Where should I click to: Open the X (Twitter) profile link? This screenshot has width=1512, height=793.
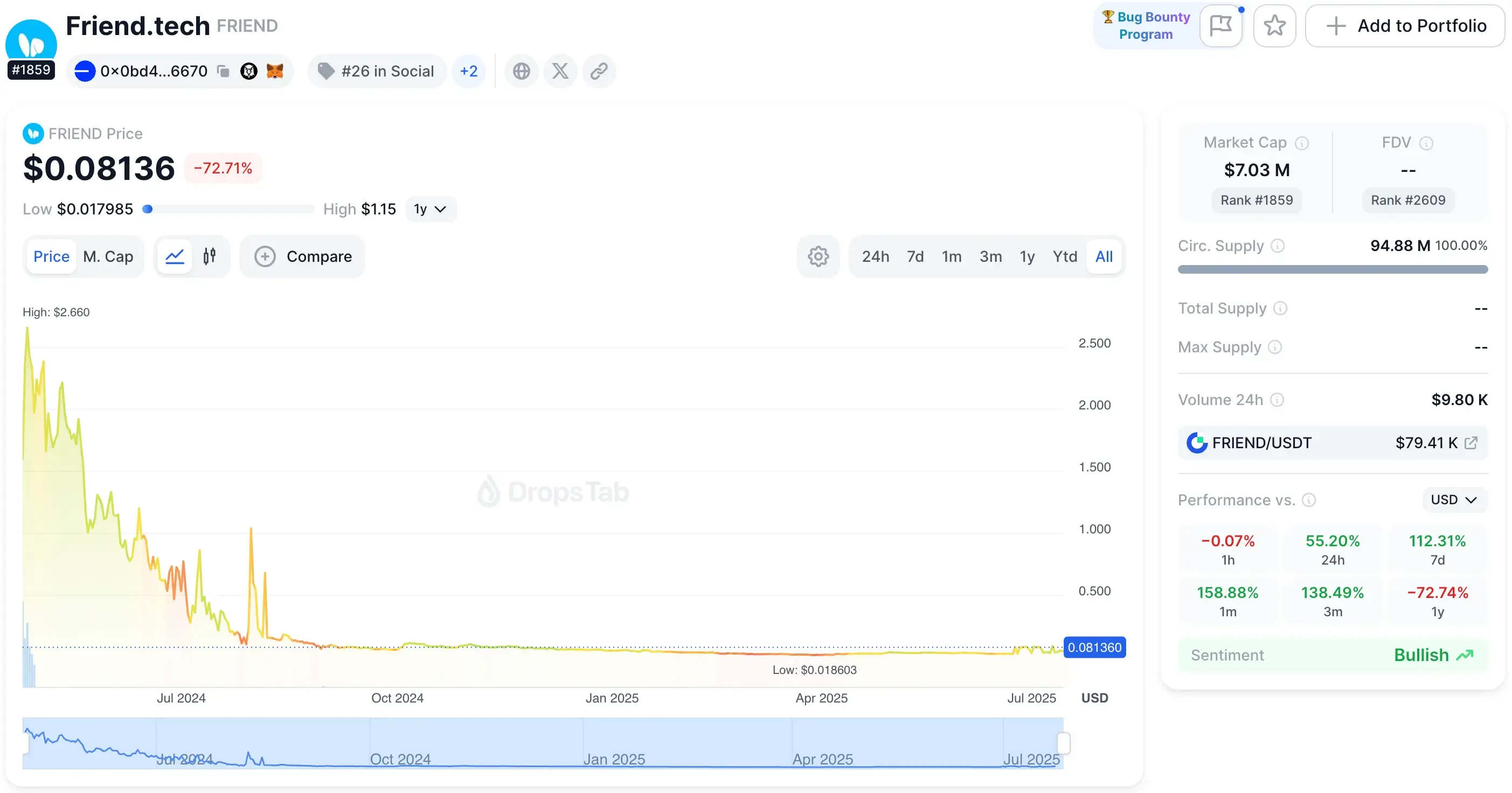[560, 71]
